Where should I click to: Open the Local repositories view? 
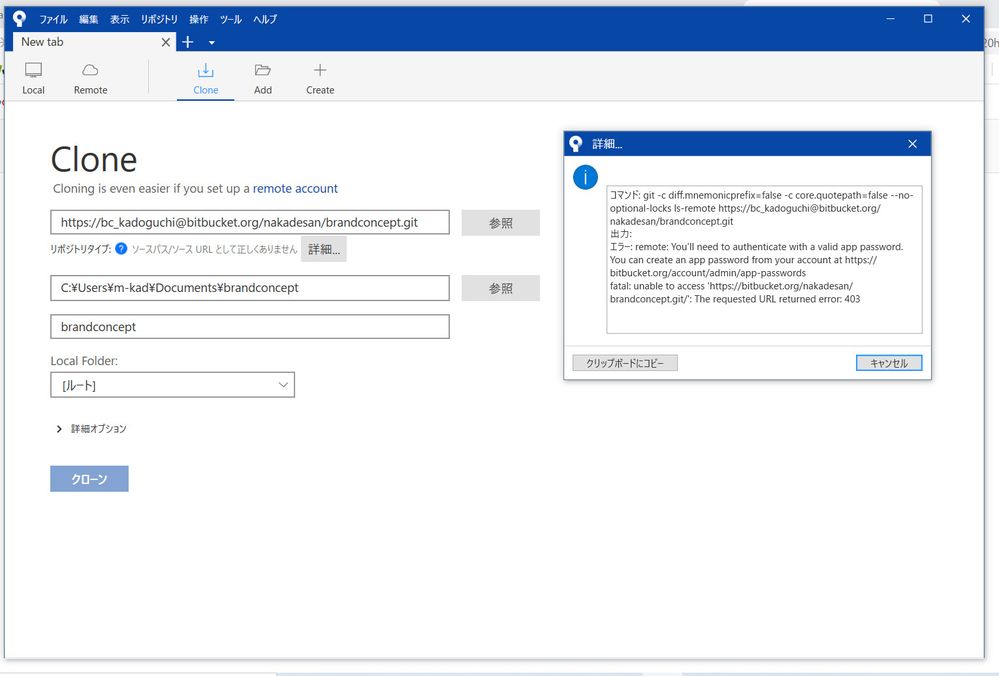click(33, 78)
